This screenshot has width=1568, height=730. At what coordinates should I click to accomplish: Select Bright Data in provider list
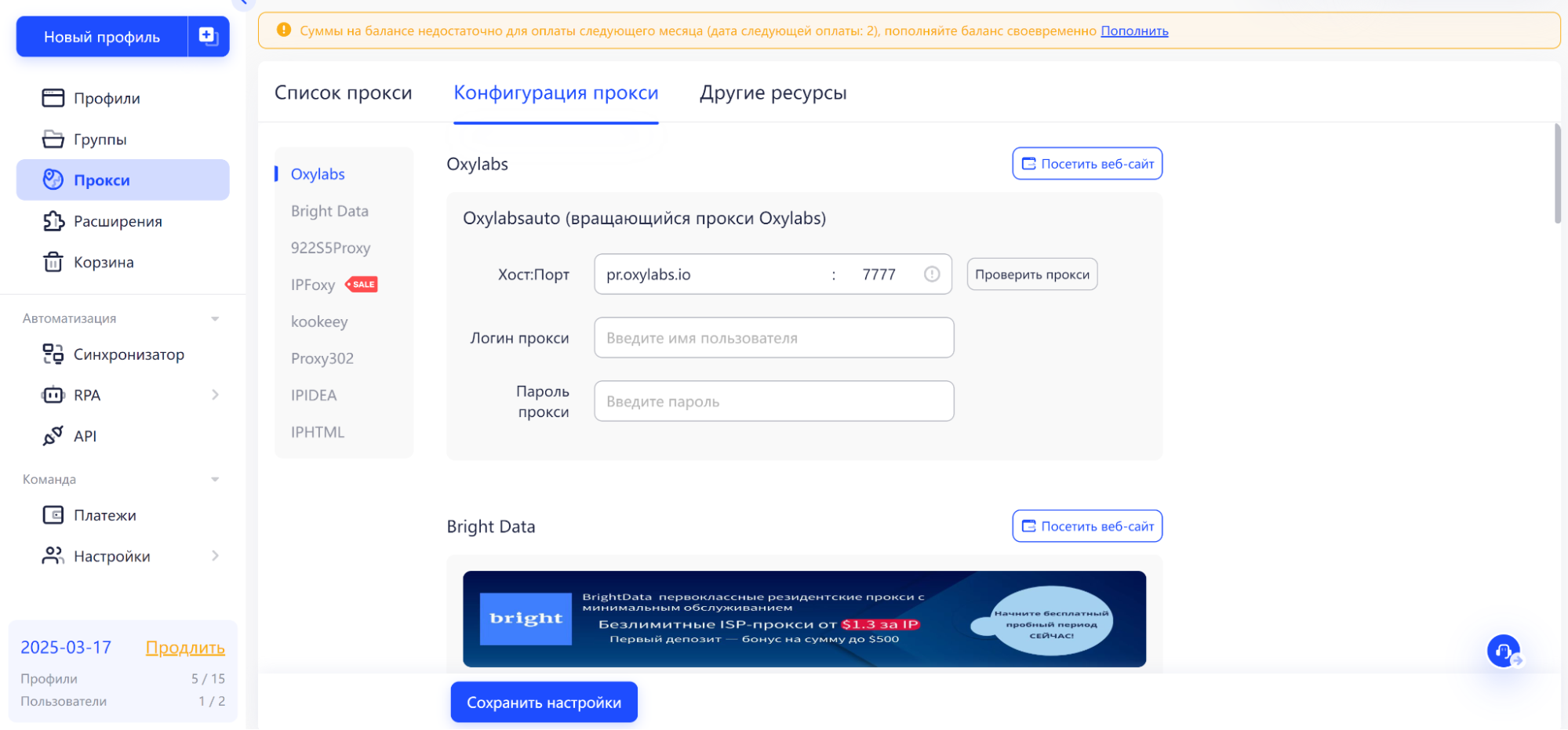(329, 211)
